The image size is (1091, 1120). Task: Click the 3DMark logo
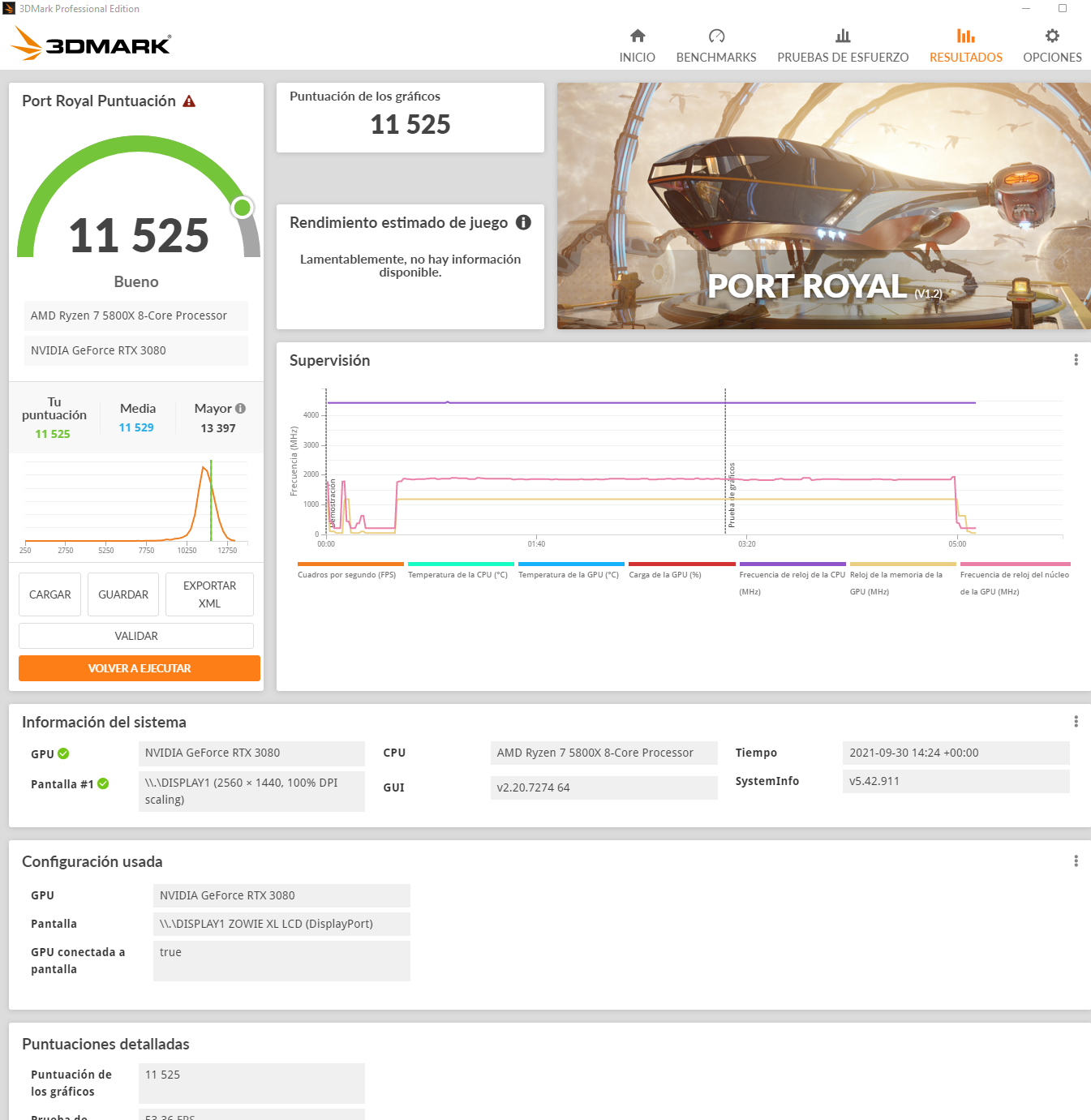click(x=91, y=44)
